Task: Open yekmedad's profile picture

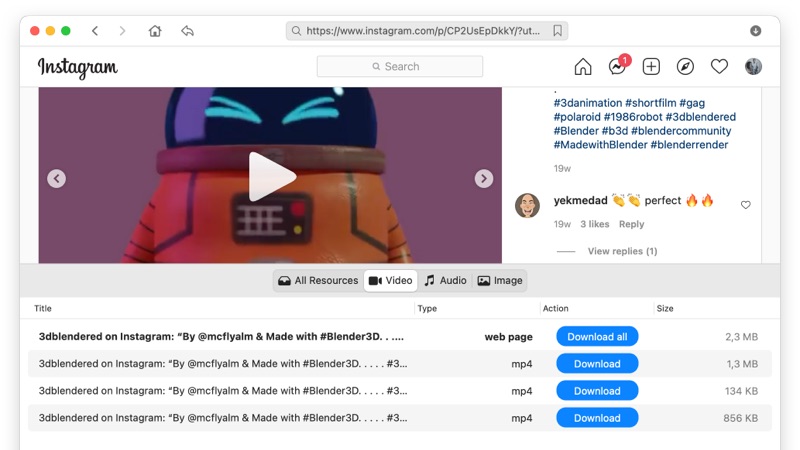Action: (x=528, y=206)
